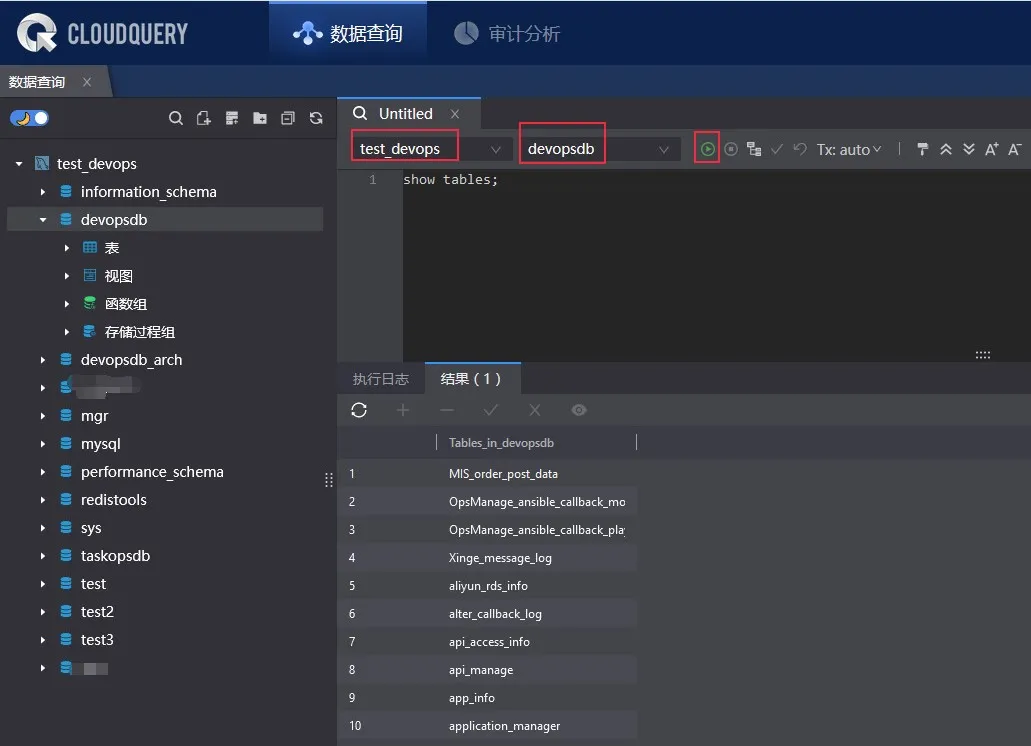Click the format SQL paintbrush icon
The height and width of the screenshot is (746, 1031).
point(922,149)
